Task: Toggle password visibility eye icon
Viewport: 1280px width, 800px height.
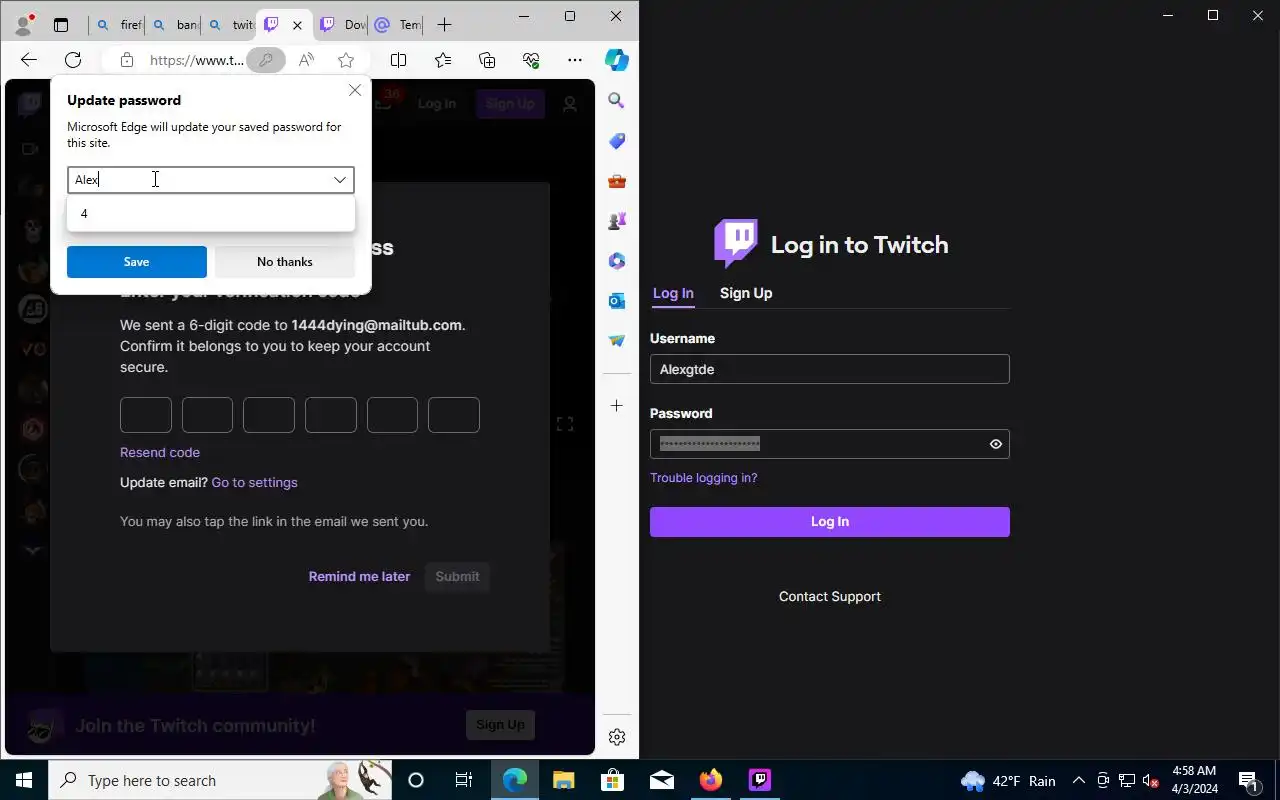Action: (x=996, y=444)
